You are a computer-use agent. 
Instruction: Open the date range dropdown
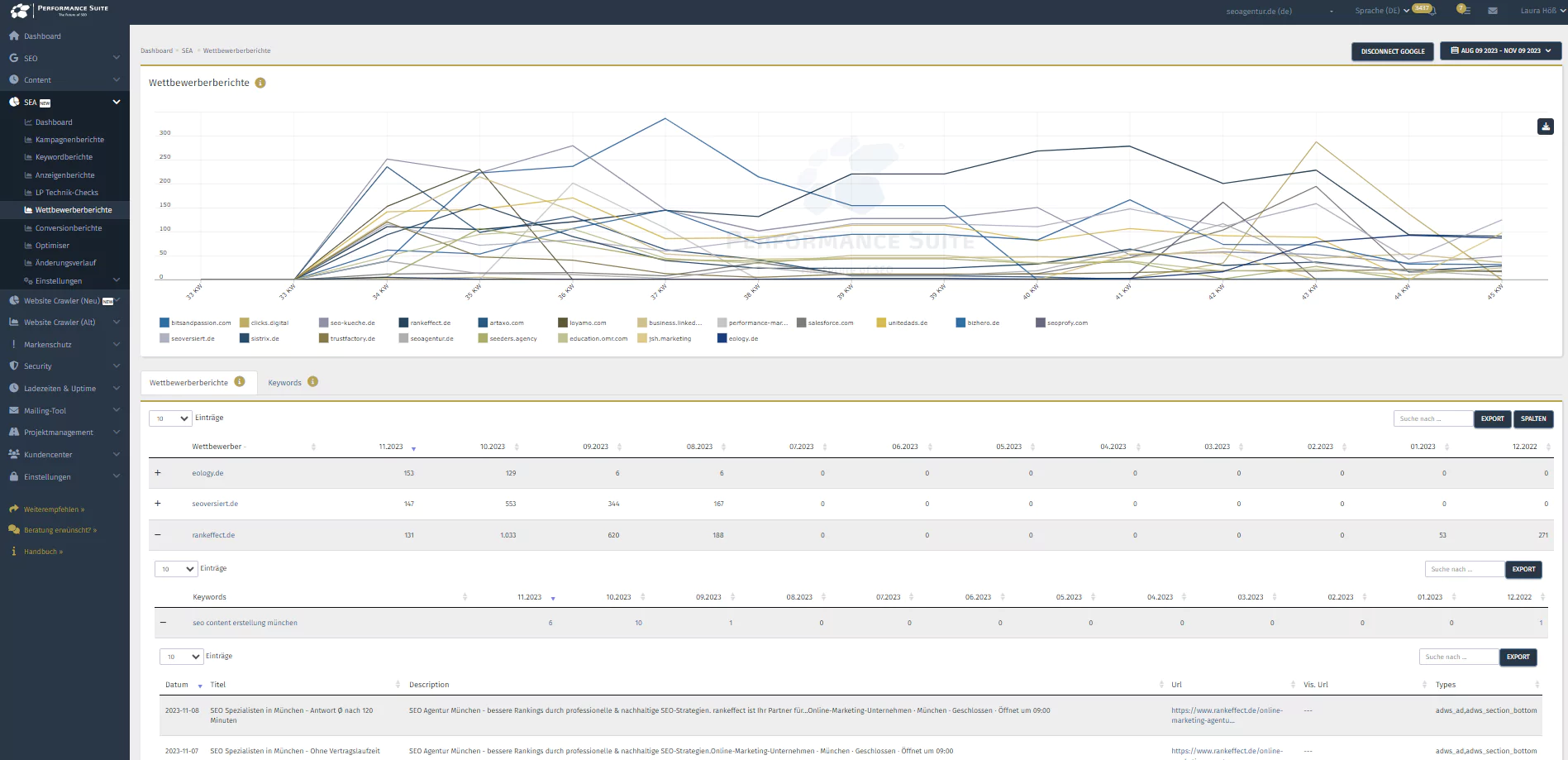(1501, 50)
